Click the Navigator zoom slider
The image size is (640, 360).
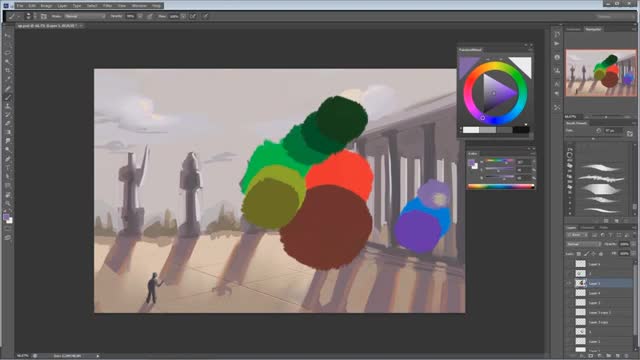[606, 117]
